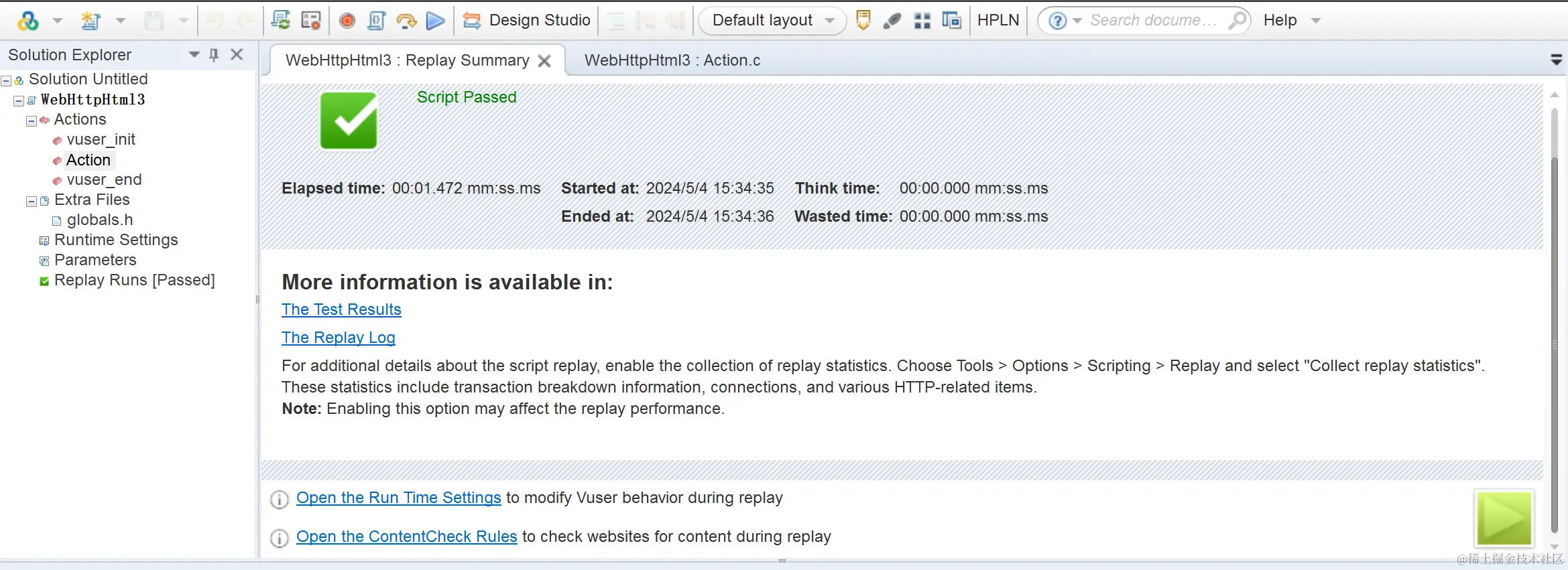The image size is (1568, 570).
Task: Open vuser_end action
Action: [104, 180]
